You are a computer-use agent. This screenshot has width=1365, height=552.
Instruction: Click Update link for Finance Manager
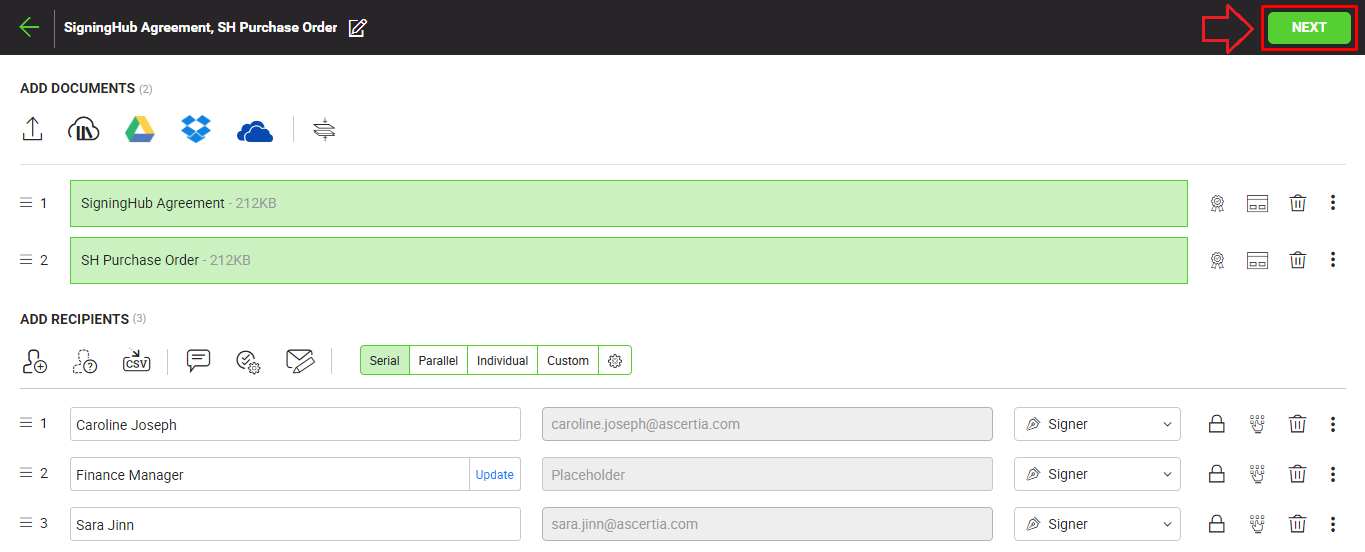(495, 475)
